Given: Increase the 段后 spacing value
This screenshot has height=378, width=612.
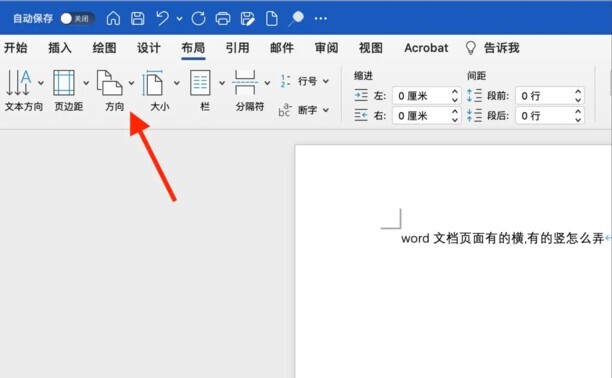Looking at the screenshot, I should coord(578,112).
